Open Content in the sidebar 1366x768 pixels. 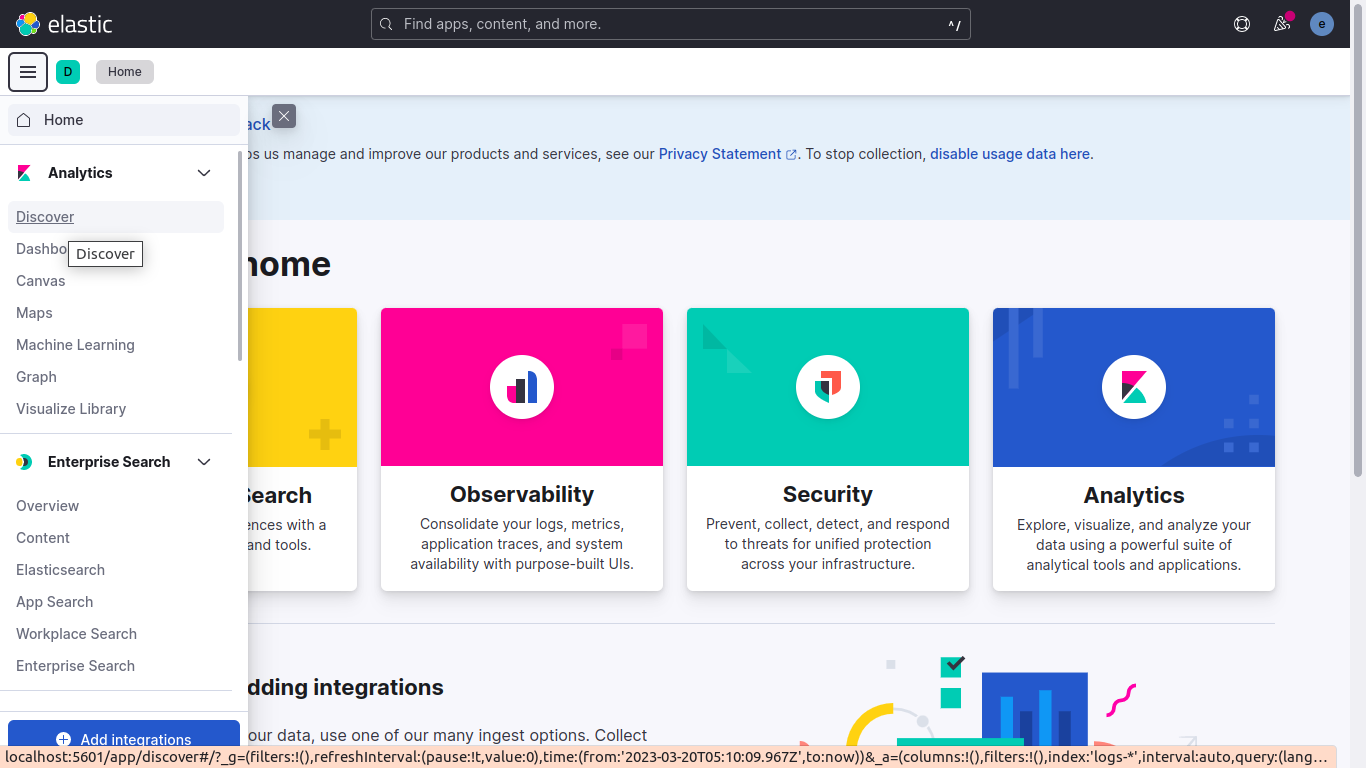point(43,538)
